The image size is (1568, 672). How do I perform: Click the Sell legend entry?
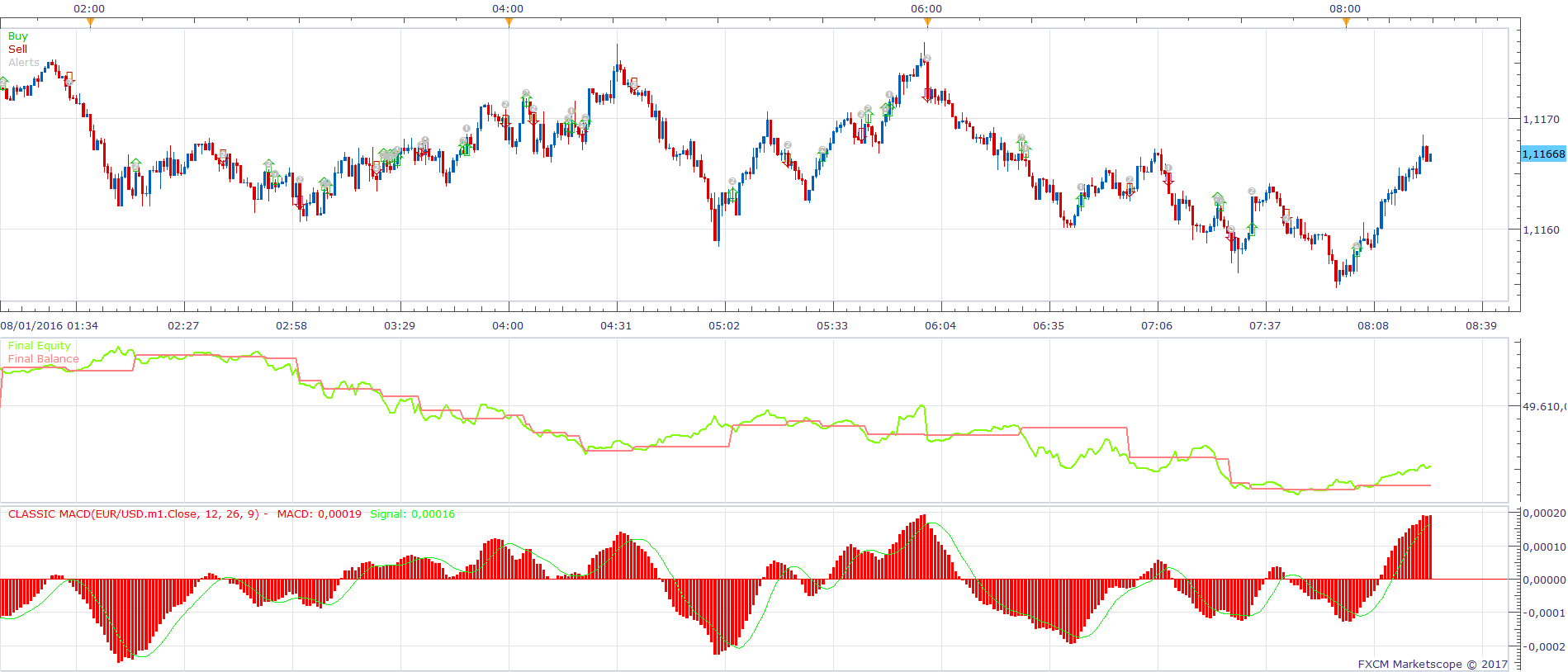coord(17,49)
